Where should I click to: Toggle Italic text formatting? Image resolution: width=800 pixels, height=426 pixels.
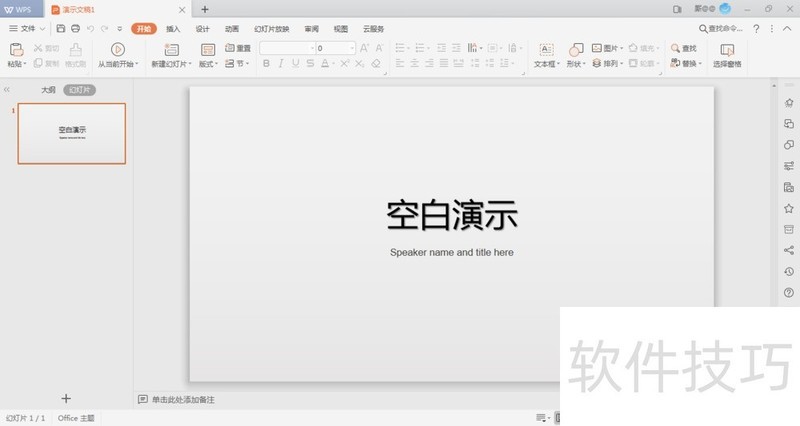click(281, 63)
